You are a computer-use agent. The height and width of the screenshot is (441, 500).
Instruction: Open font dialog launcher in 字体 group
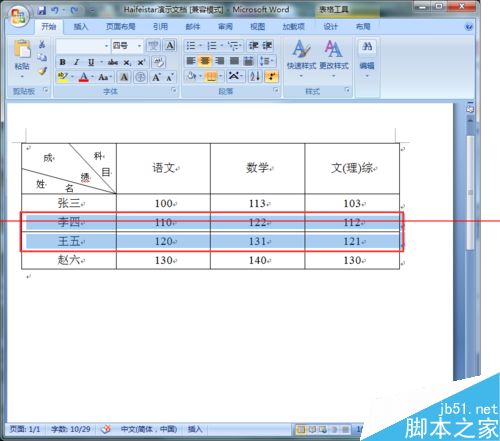174,90
